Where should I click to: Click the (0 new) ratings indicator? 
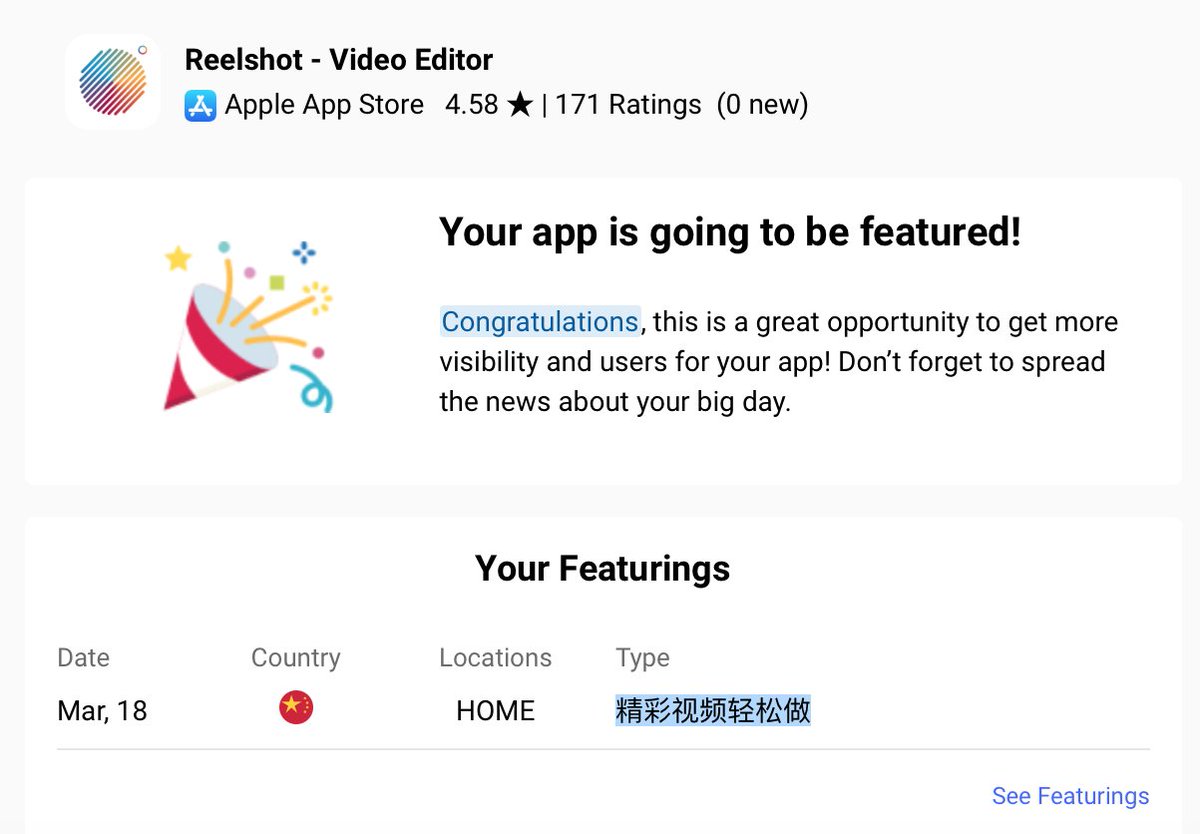(762, 105)
